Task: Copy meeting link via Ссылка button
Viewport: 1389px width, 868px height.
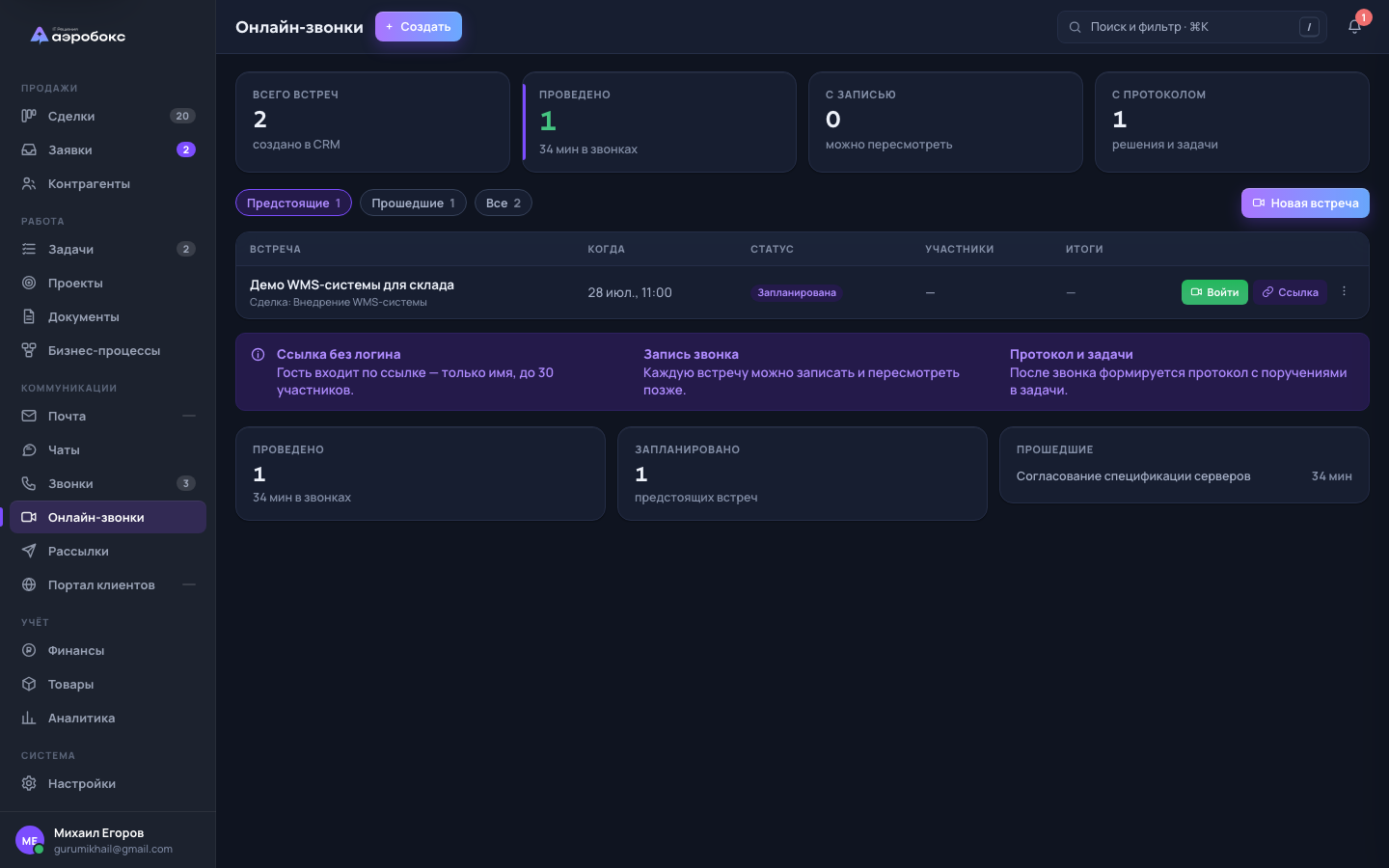Action: coord(1291,292)
